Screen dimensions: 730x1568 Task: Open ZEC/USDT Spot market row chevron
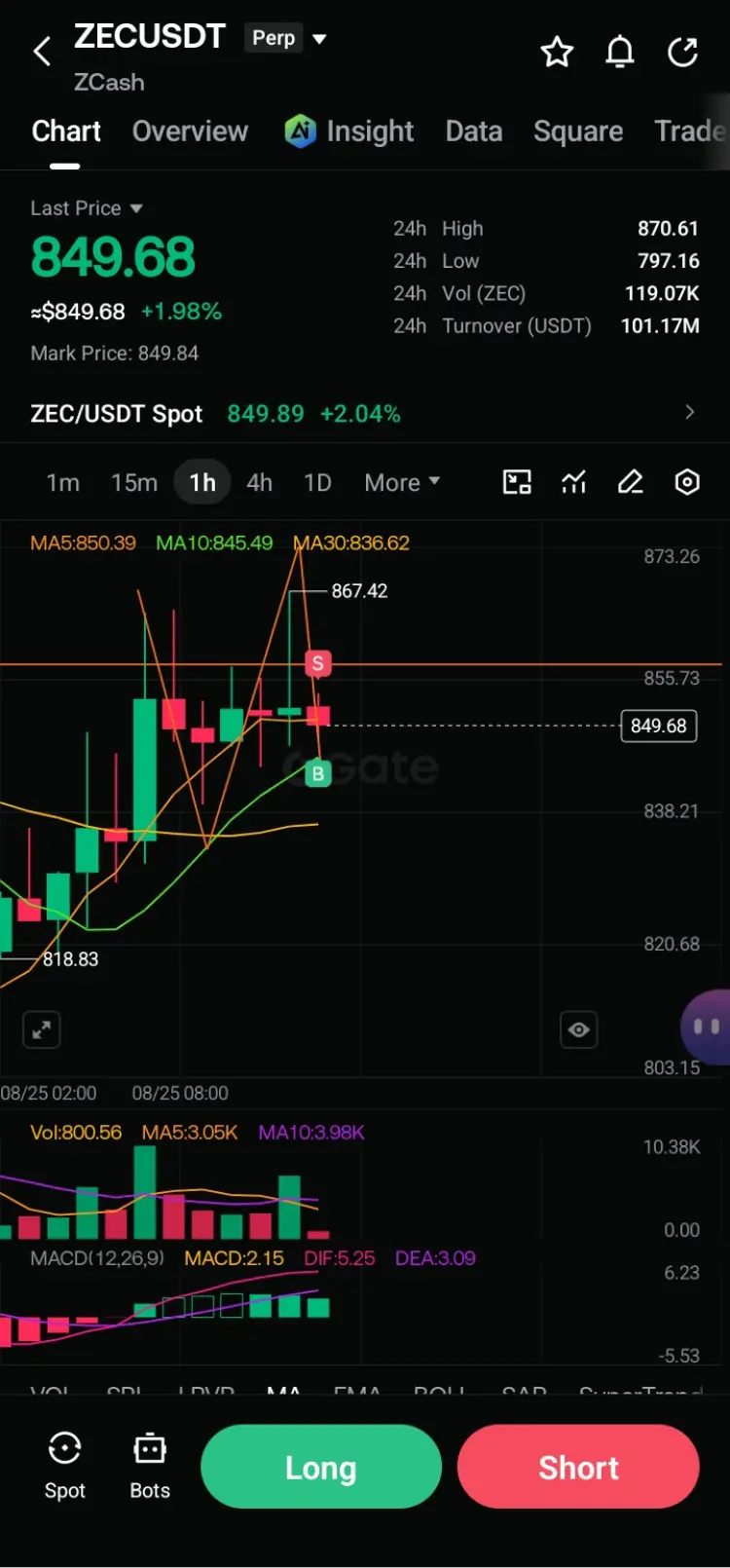[689, 412]
